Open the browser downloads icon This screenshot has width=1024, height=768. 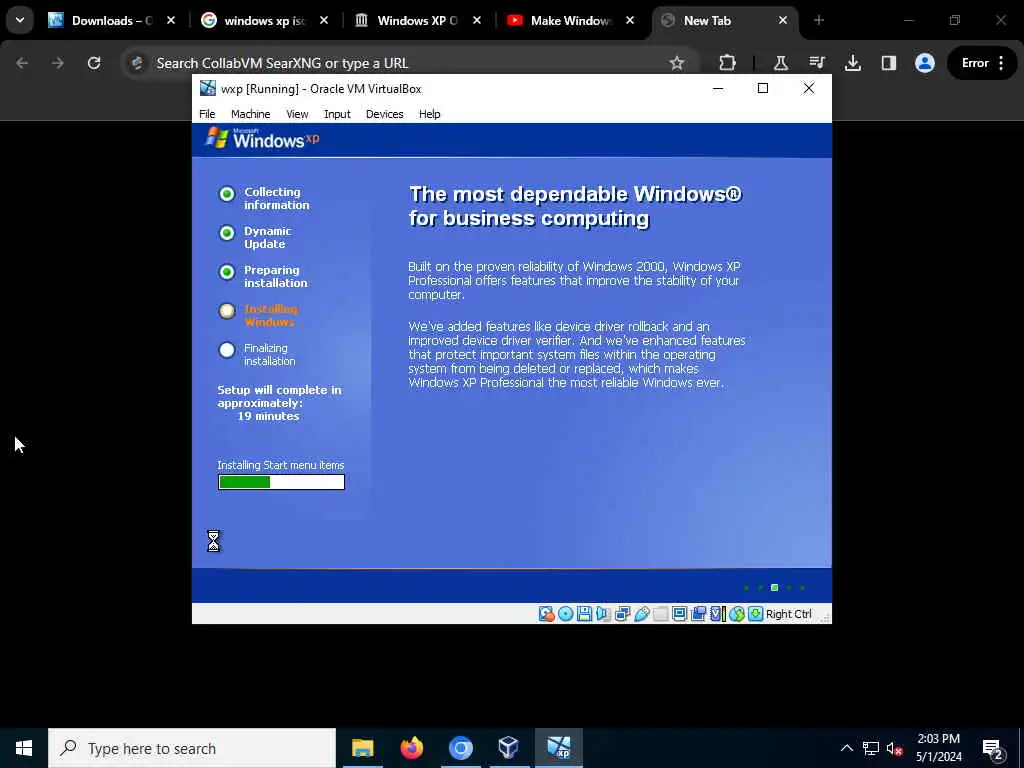coord(852,63)
